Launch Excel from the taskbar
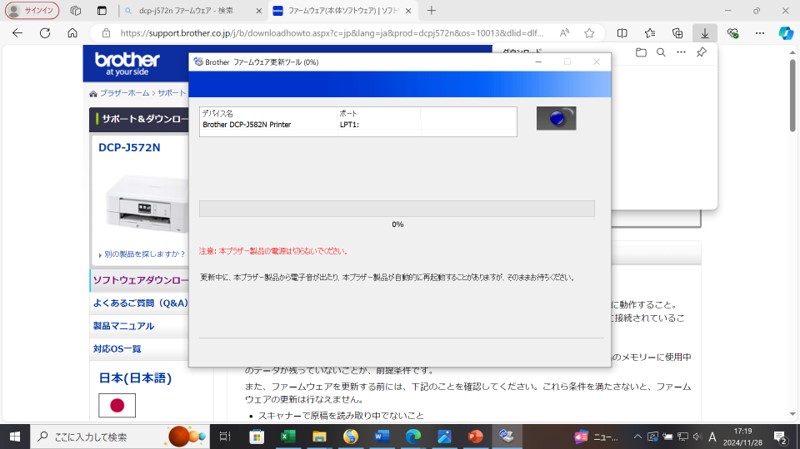800x449 pixels. 288,437
